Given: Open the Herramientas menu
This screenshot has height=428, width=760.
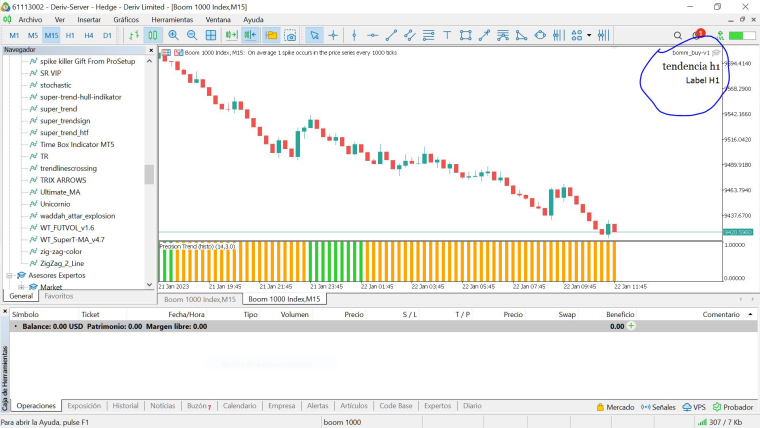Looking at the screenshot, I should [x=172, y=20].
